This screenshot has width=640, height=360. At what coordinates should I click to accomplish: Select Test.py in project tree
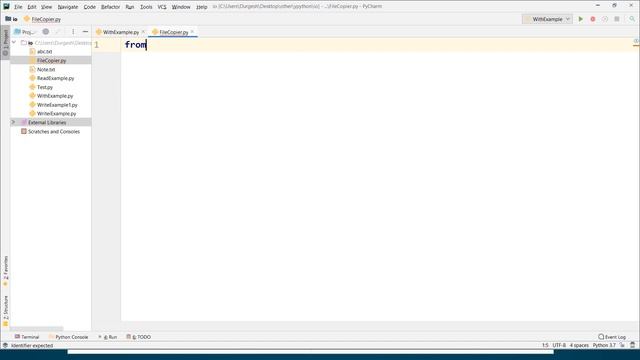(44, 87)
